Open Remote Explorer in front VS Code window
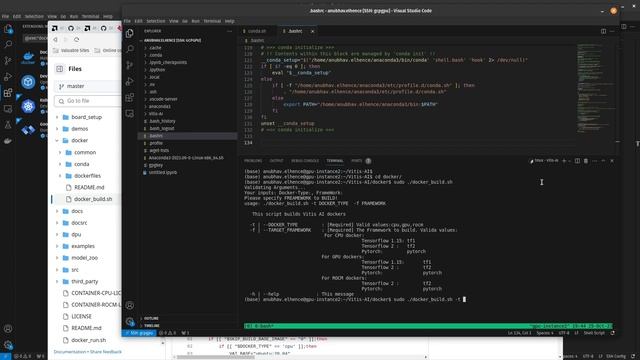 point(130,113)
